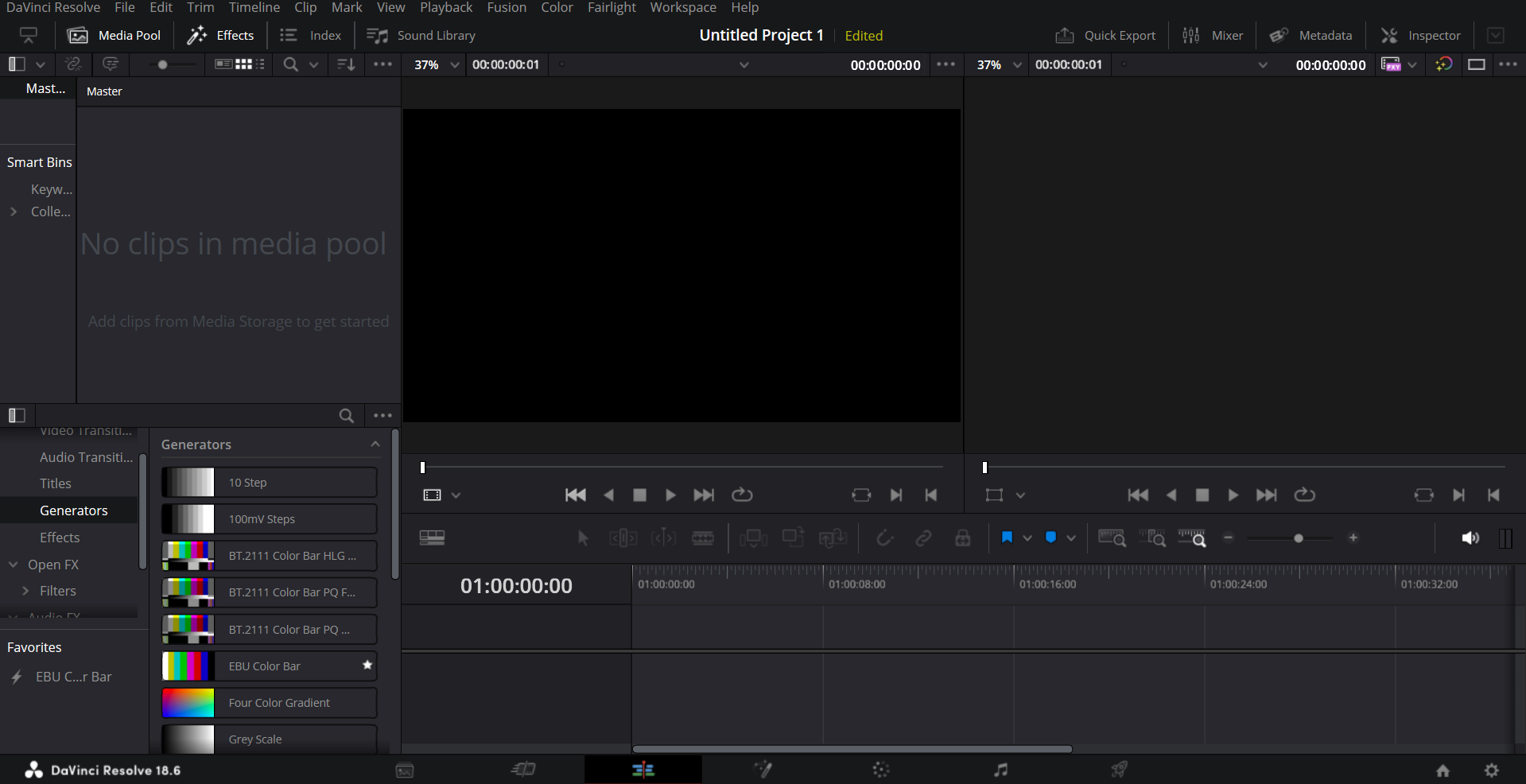The width and height of the screenshot is (1526, 784).
Task: Open the File menu
Action: (125, 7)
